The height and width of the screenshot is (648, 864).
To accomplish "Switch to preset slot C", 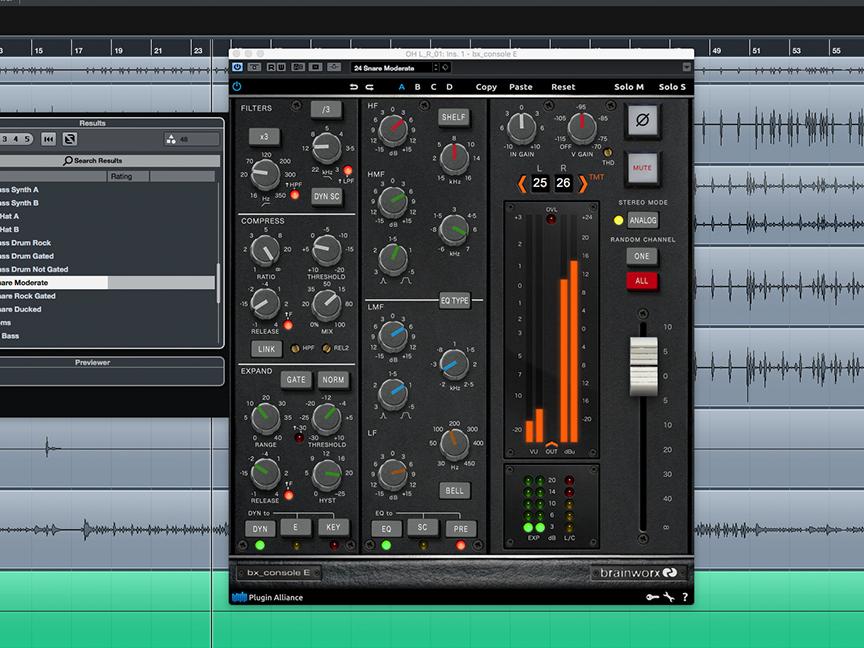I will click(x=435, y=87).
